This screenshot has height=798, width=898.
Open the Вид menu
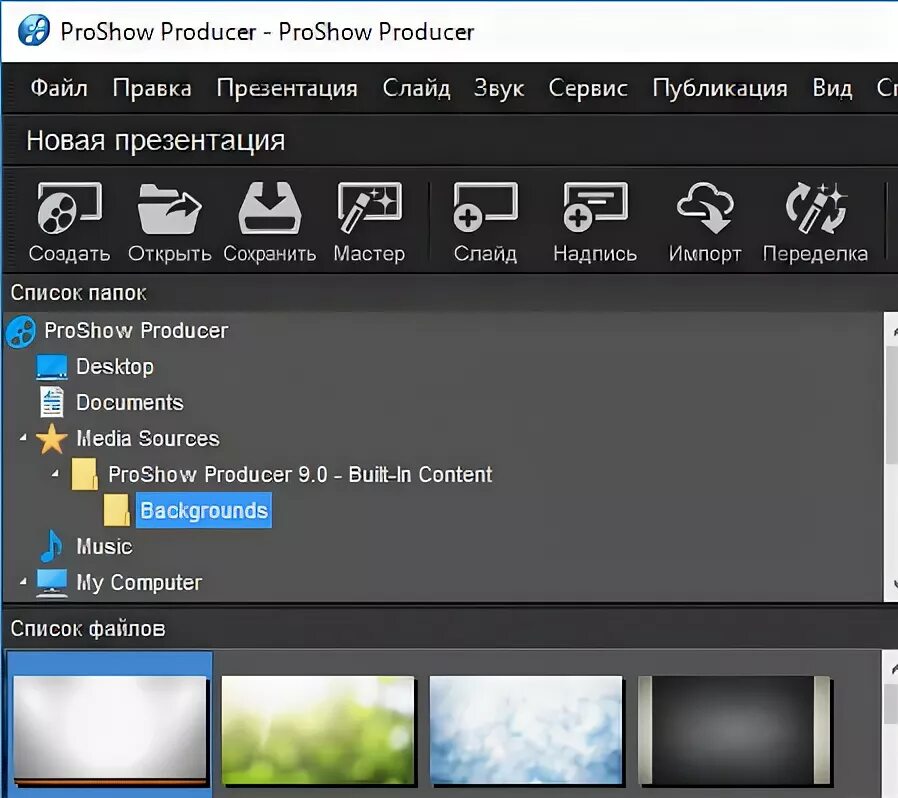click(833, 88)
